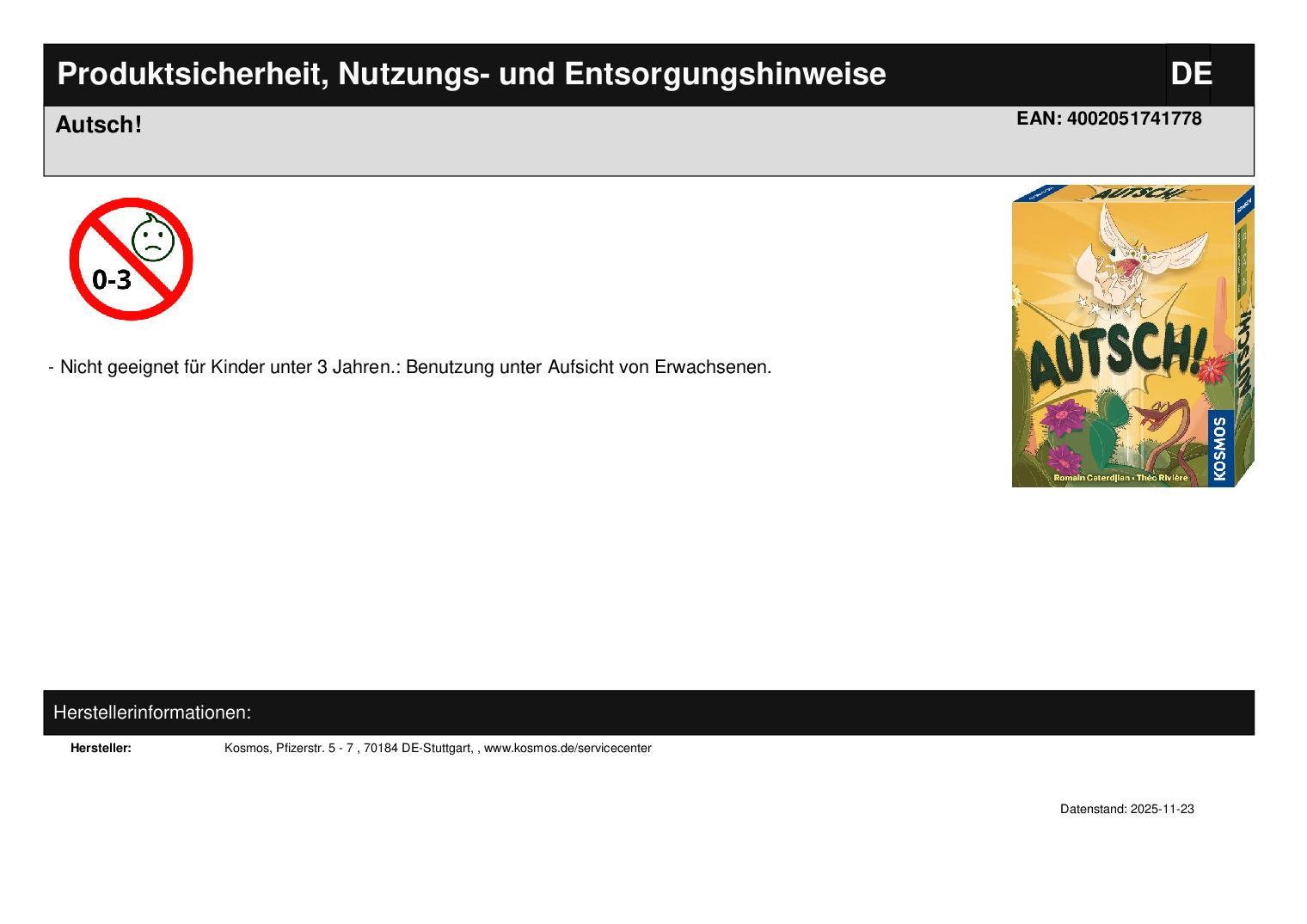
Task: Click the bold Hersteller: label
Action: [101, 749]
